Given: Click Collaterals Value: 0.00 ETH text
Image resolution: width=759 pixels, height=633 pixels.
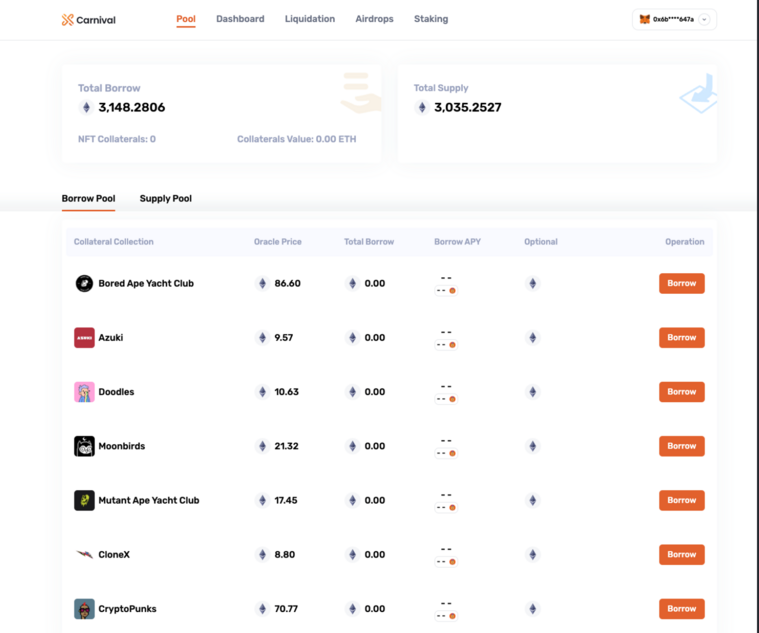Looking at the screenshot, I should coord(296,139).
